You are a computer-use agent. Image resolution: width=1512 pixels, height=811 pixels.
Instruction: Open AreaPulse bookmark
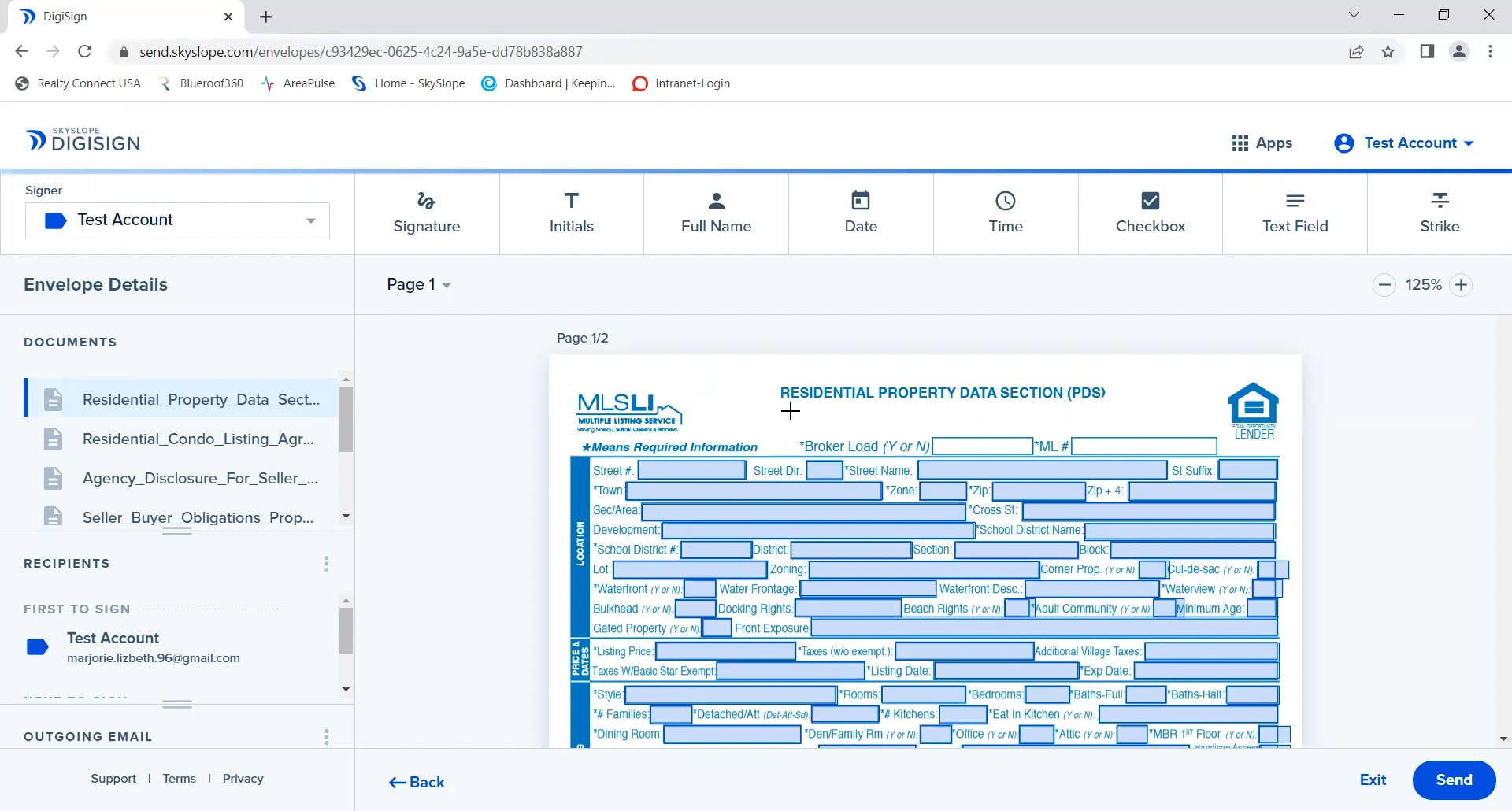point(298,83)
